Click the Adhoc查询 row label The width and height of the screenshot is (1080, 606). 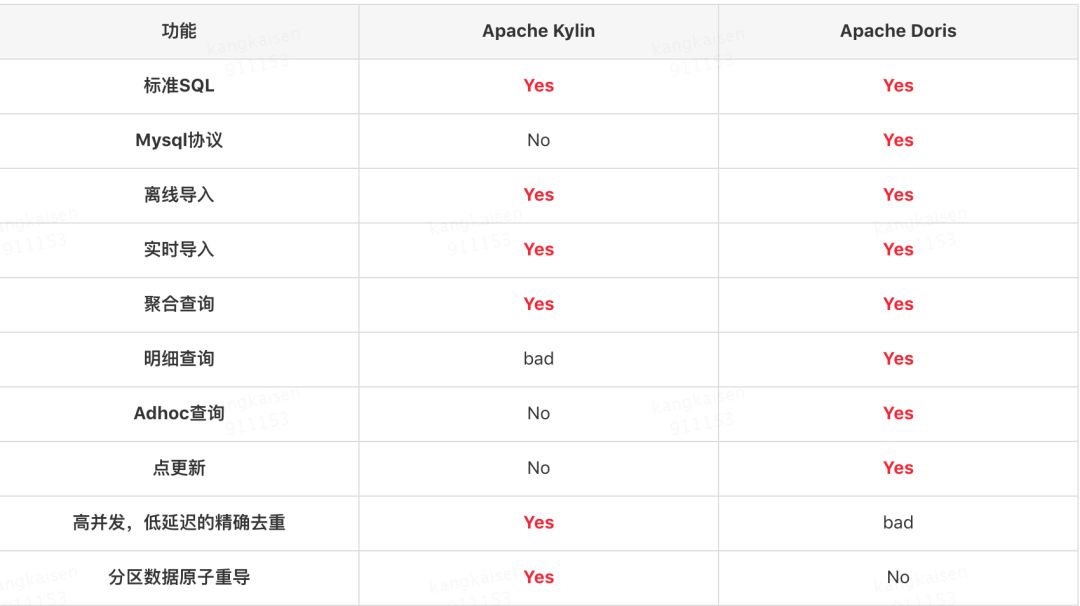pos(179,413)
